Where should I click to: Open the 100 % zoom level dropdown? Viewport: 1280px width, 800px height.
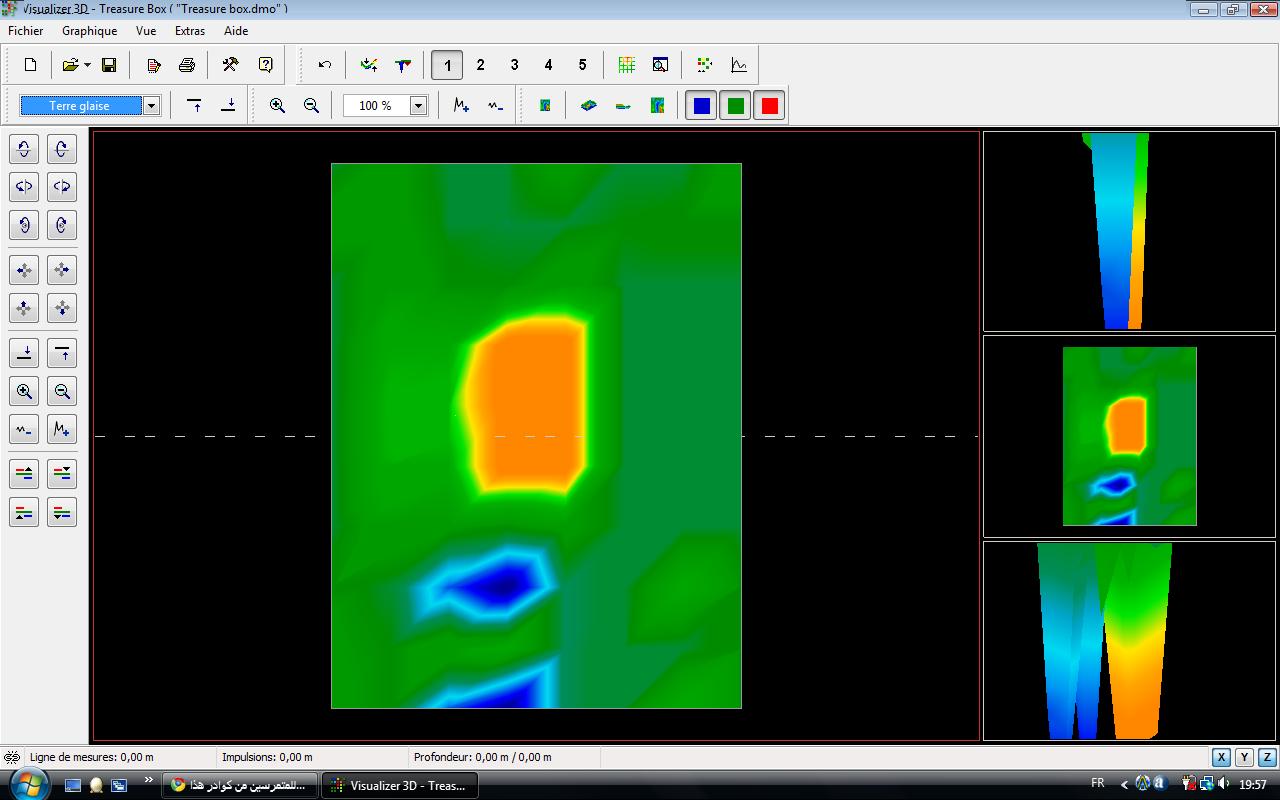418,106
